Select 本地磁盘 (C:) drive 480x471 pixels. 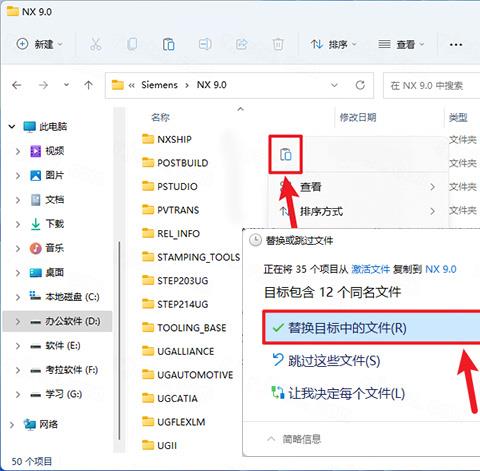[72, 297]
